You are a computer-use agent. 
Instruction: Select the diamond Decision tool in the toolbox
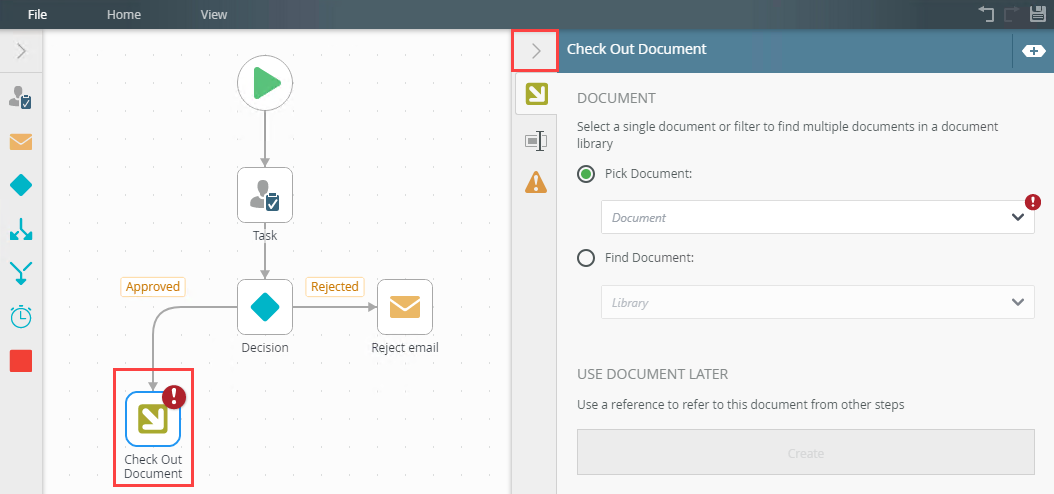tap(21, 185)
